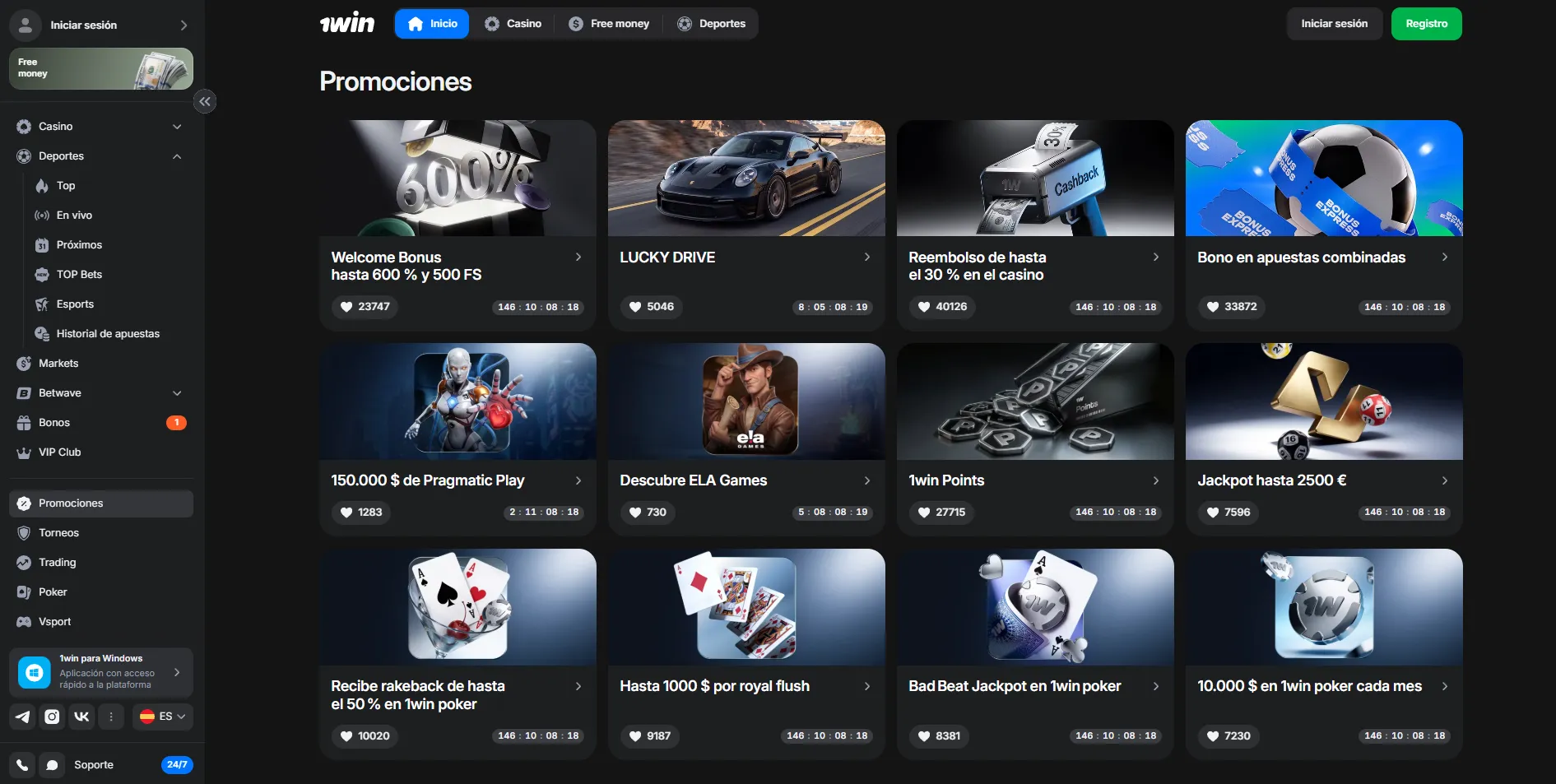
Task: Like the Jackpot 2500 € promotion (7596)
Action: 1228,513
